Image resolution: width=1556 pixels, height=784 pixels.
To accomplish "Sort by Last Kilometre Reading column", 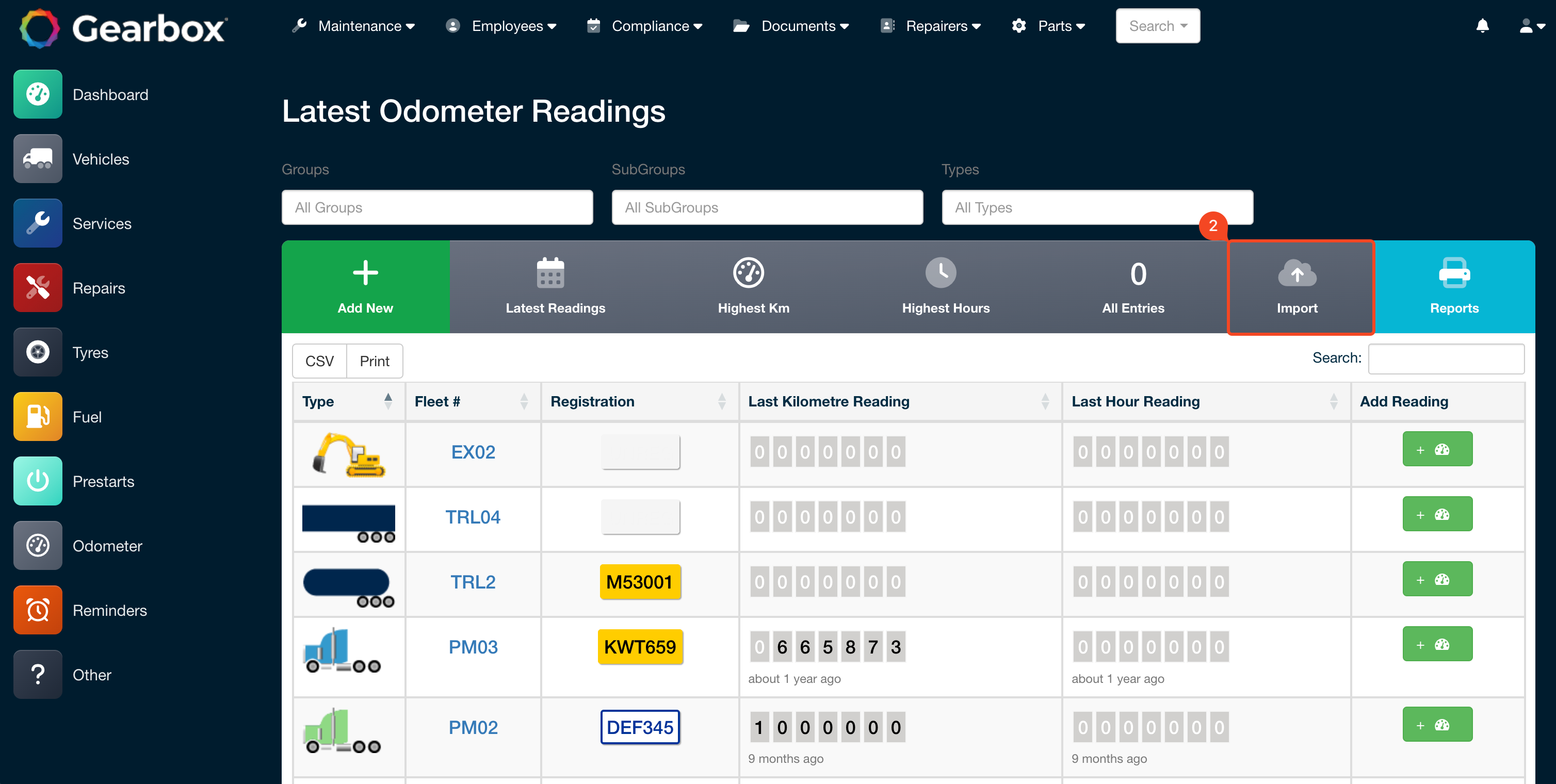I will (x=900, y=401).
